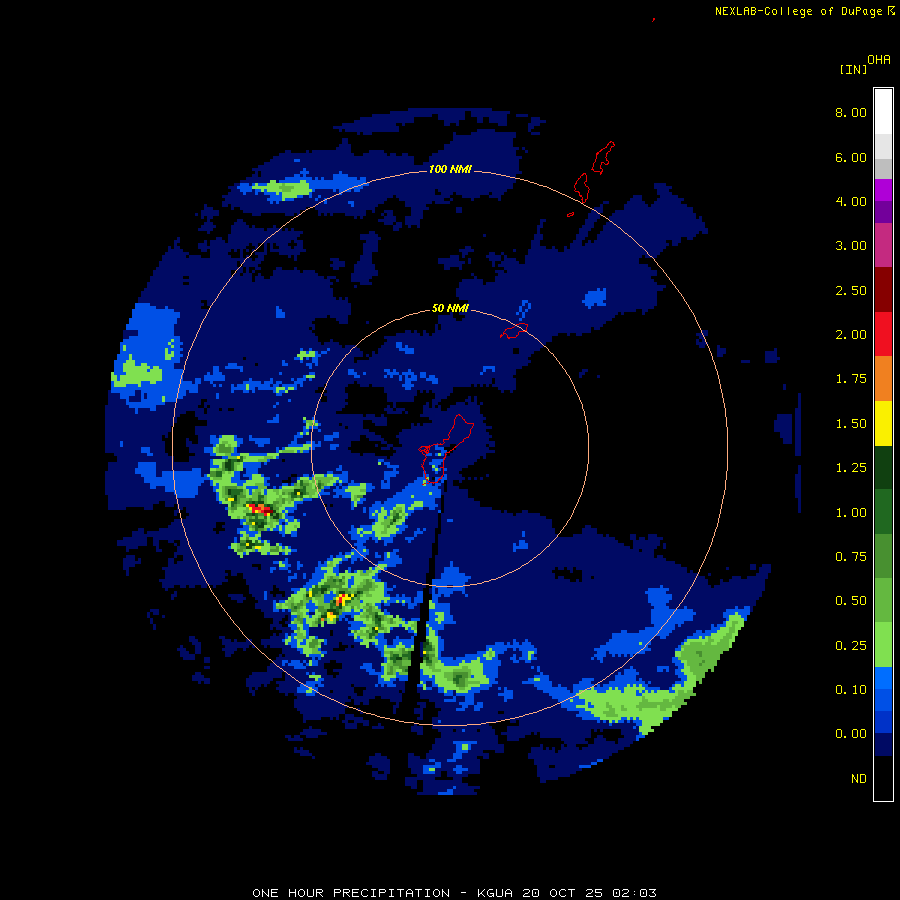This screenshot has height=900, width=900.
Task: Click the white 8.00 inch legend swatch
Action: (883, 112)
